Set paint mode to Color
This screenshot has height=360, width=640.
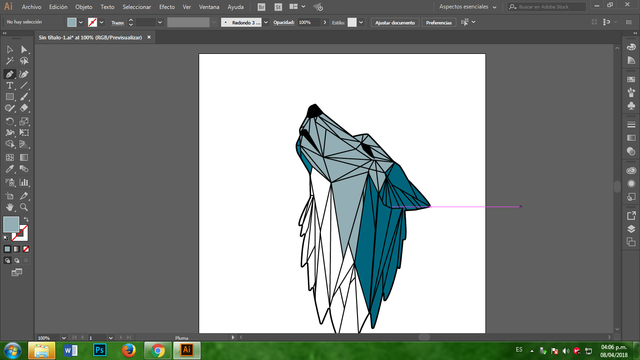coord(7,249)
